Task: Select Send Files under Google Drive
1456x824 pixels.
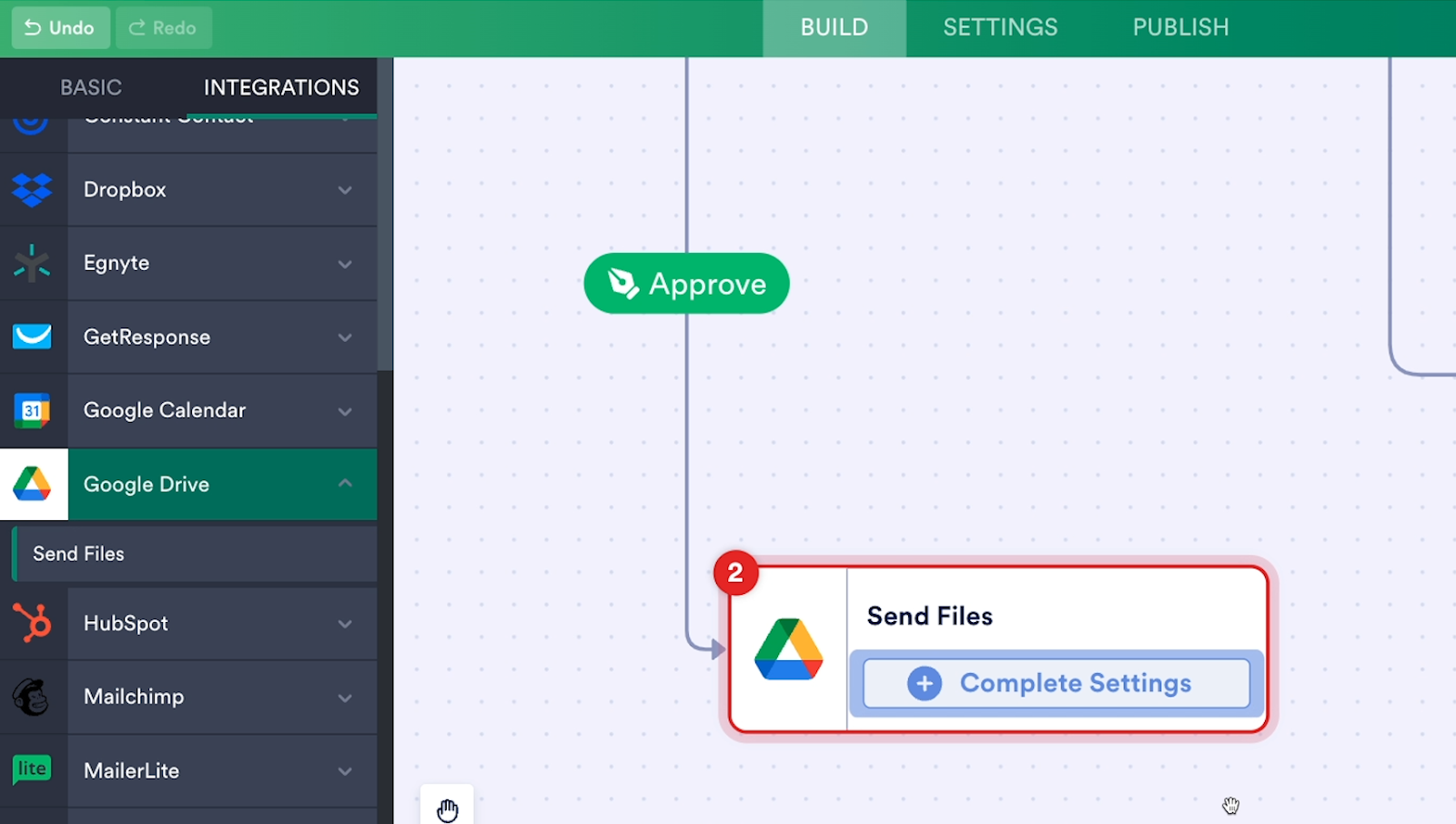Action: pos(195,554)
